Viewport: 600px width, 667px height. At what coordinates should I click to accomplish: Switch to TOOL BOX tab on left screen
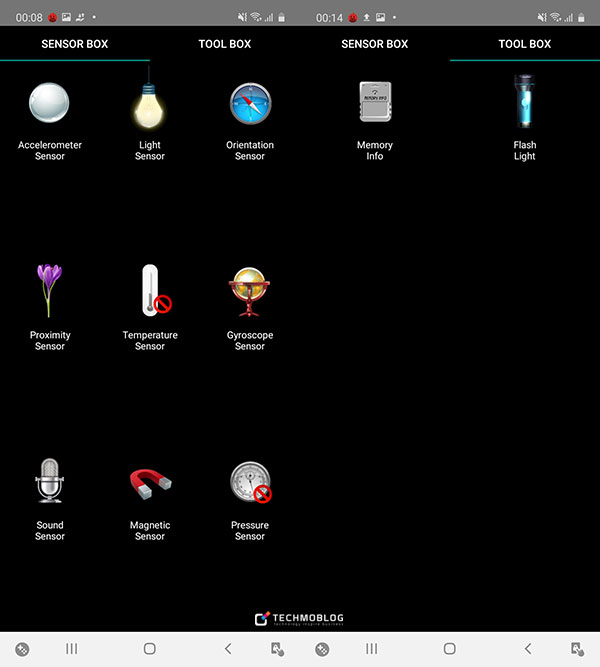point(225,44)
